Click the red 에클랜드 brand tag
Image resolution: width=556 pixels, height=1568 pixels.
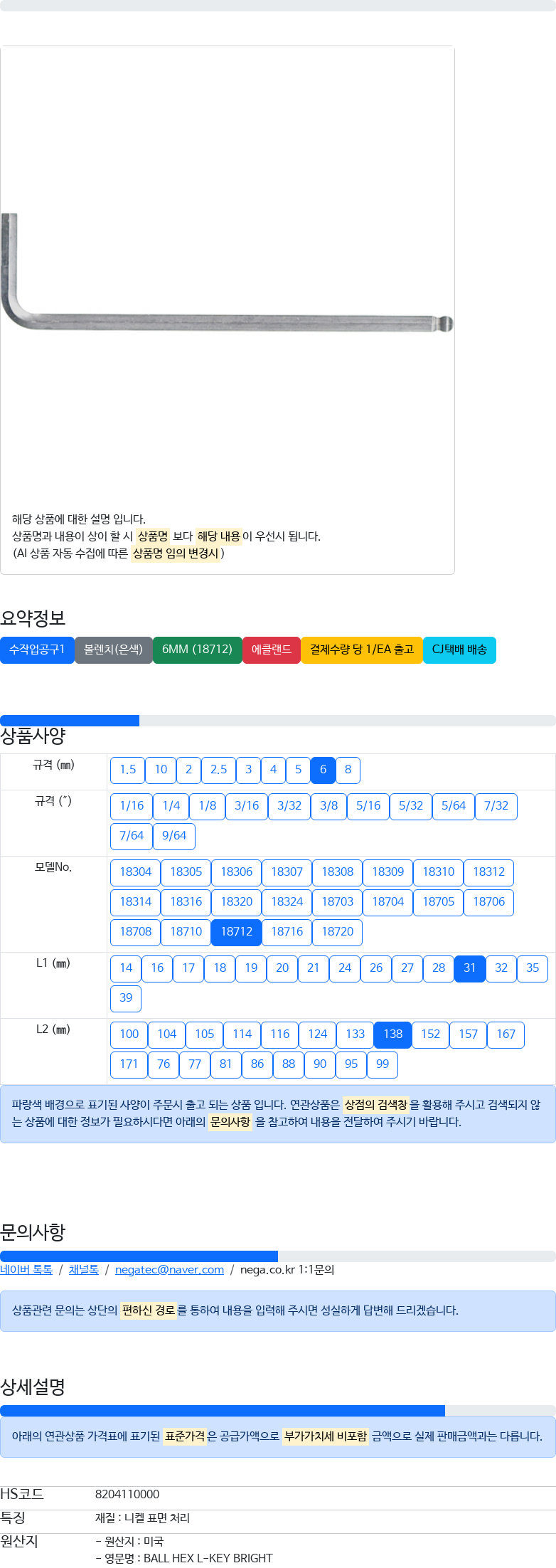[x=272, y=650]
